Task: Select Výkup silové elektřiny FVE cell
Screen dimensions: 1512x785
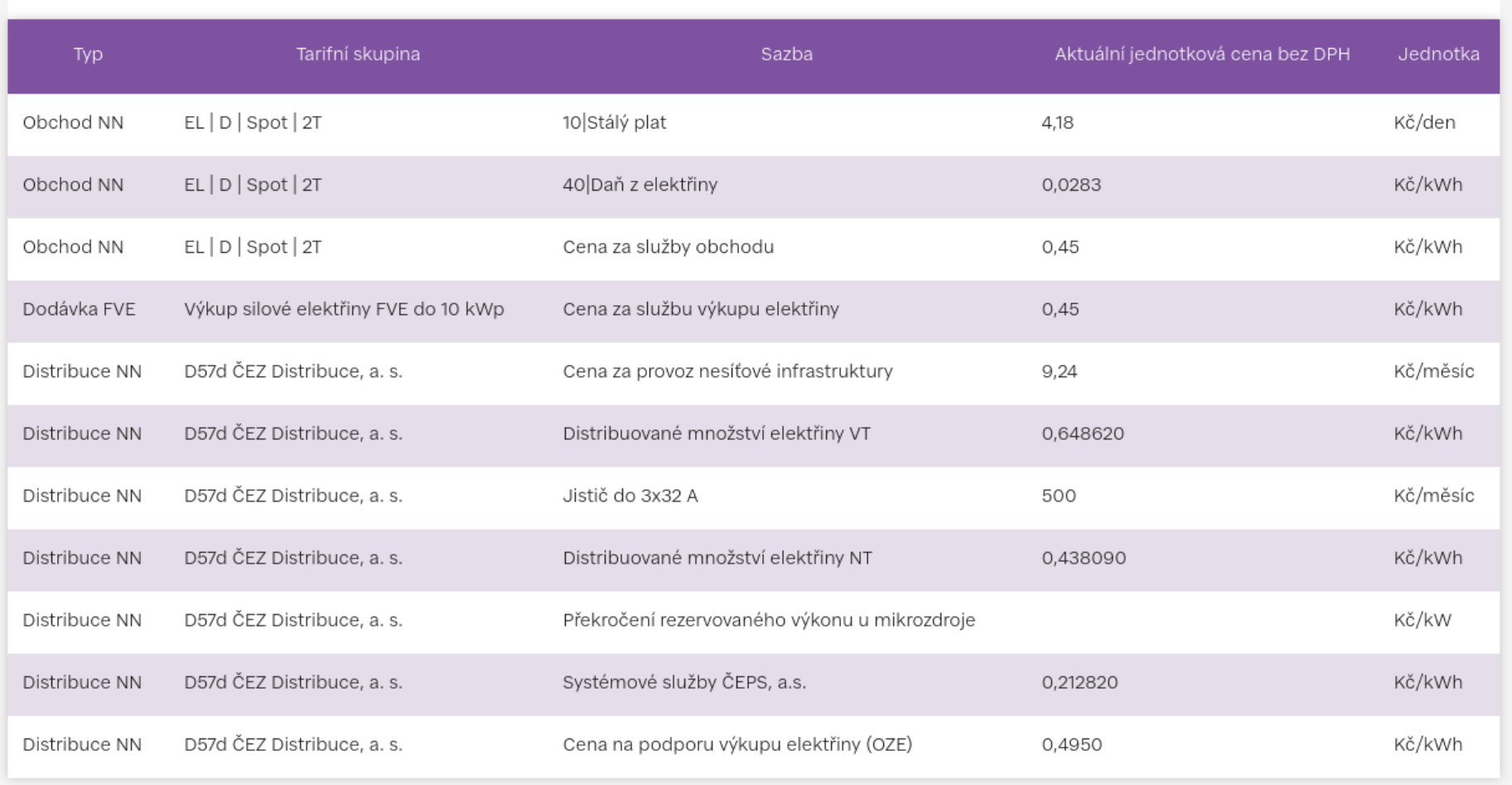Action: coord(344,309)
